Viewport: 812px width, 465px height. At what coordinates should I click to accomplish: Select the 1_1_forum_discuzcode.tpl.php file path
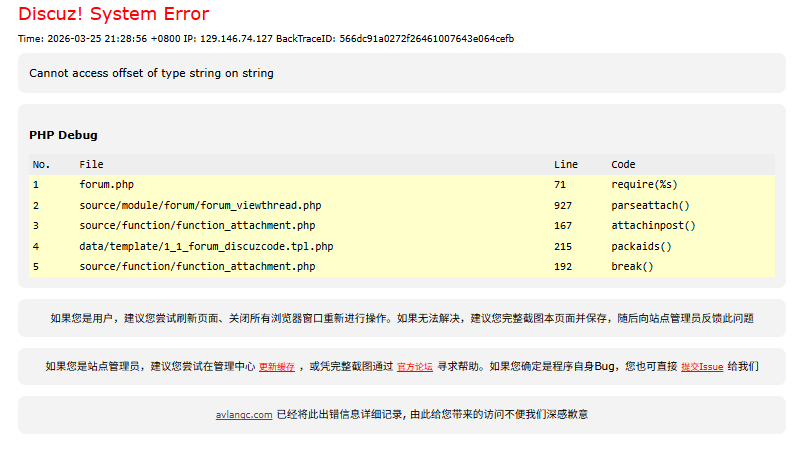pos(206,246)
